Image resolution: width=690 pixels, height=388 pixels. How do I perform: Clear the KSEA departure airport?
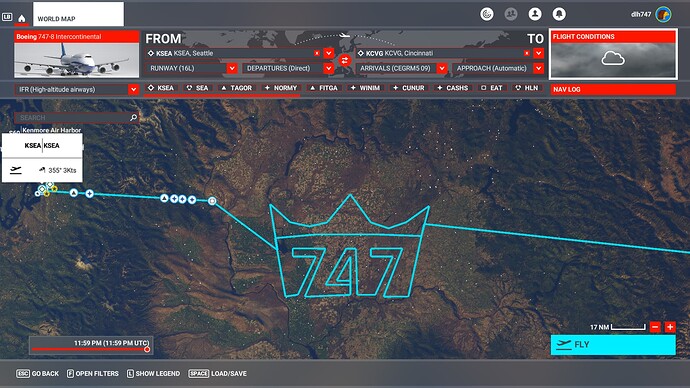click(317, 53)
